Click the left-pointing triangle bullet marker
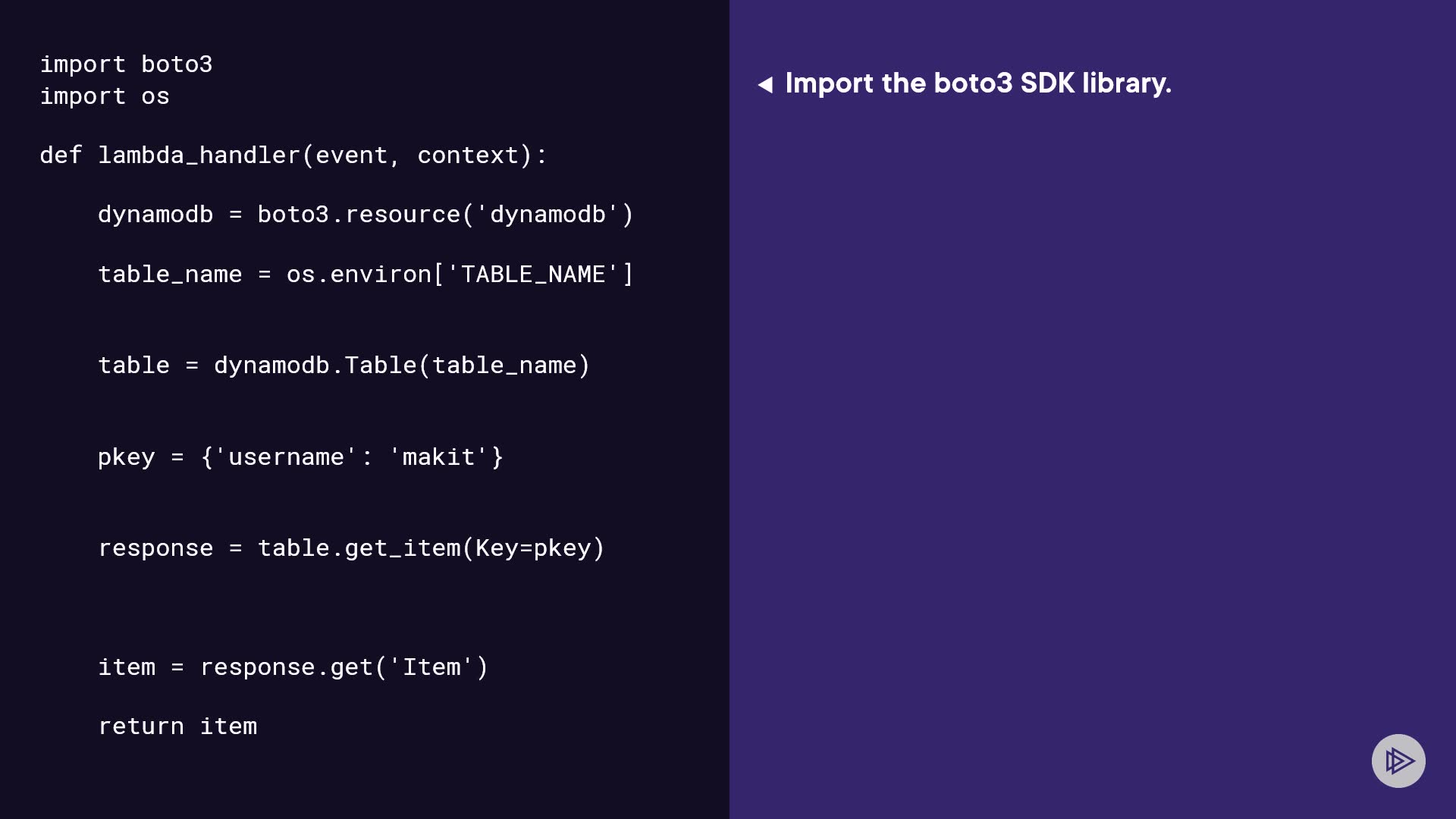 coord(765,84)
